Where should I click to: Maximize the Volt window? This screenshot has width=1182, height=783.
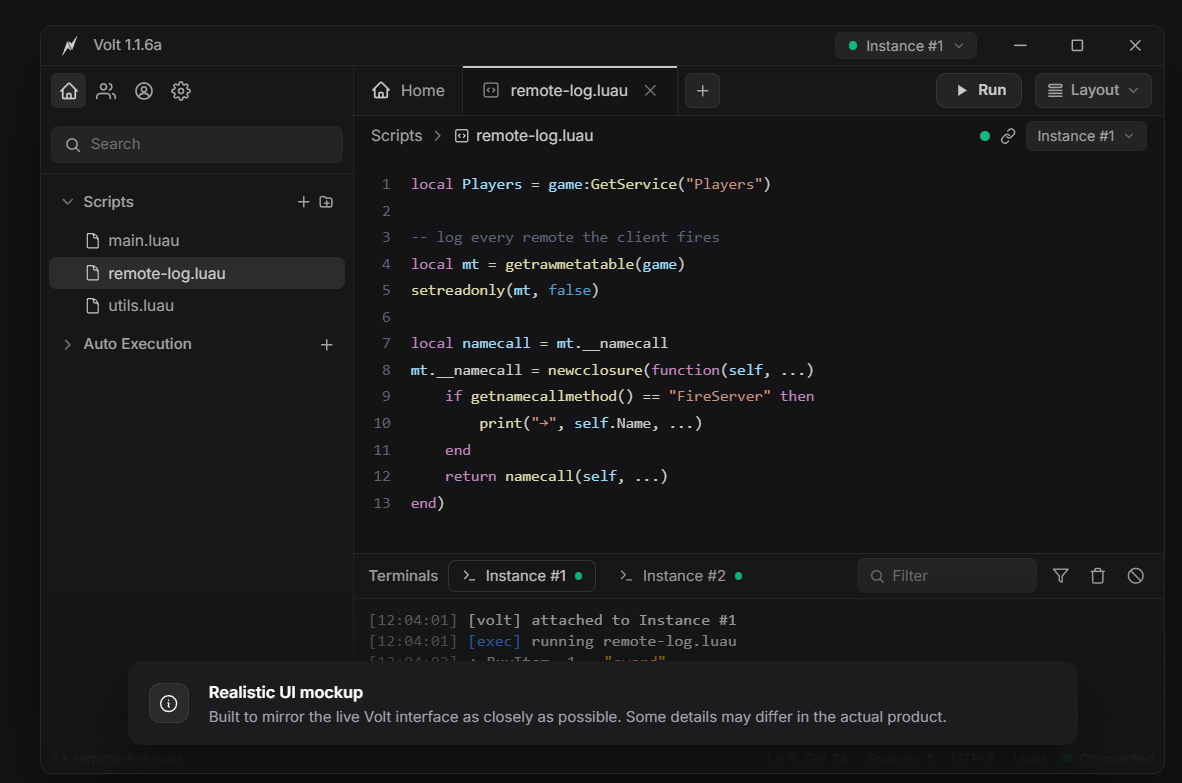1077,46
